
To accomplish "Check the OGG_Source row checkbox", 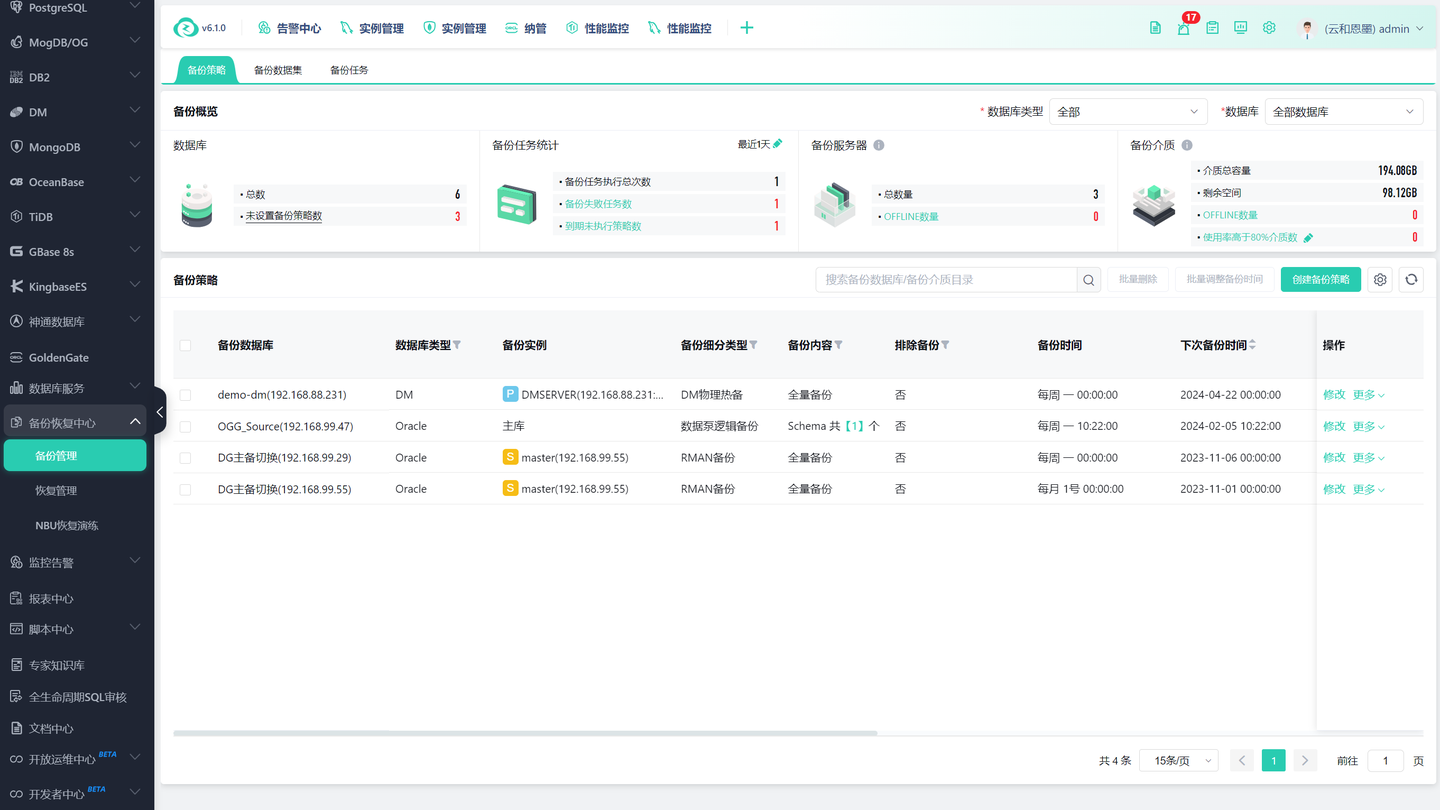I will pos(185,426).
